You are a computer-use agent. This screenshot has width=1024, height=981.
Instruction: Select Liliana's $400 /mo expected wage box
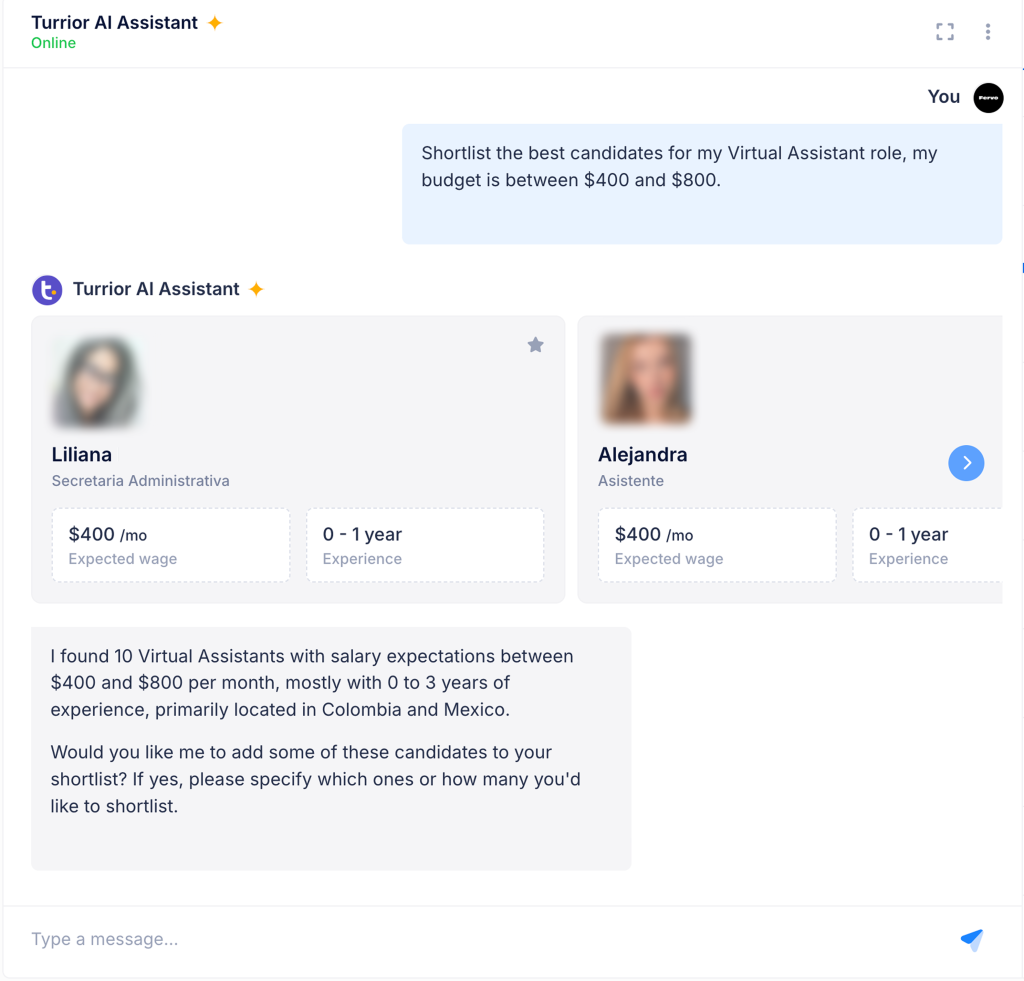coord(171,545)
